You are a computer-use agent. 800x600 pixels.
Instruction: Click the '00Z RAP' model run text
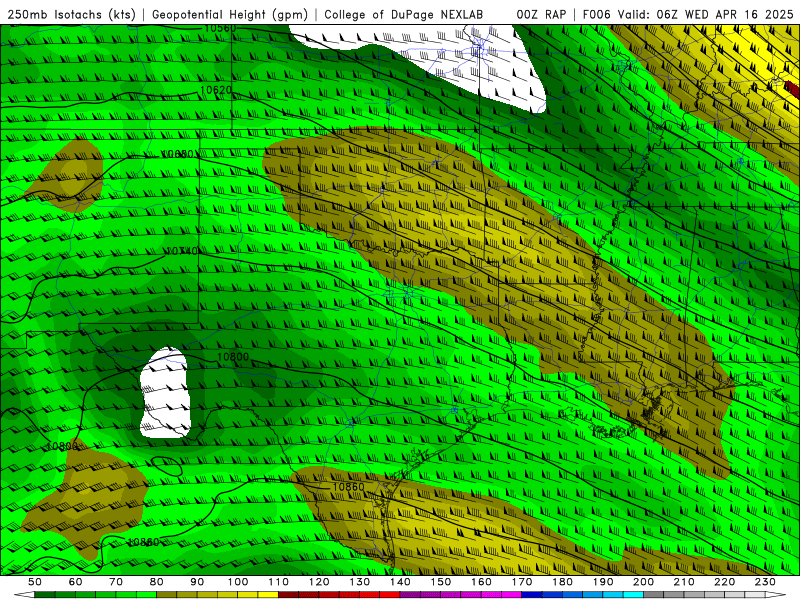pyautogui.click(x=541, y=15)
